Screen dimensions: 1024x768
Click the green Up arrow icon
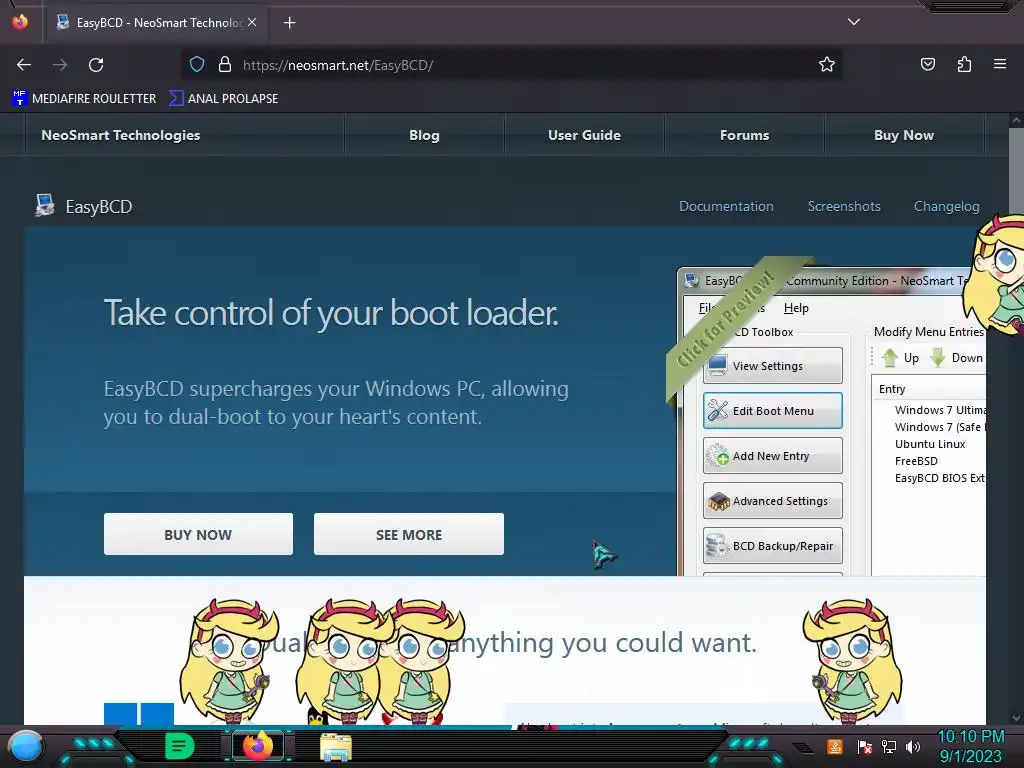[890, 358]
